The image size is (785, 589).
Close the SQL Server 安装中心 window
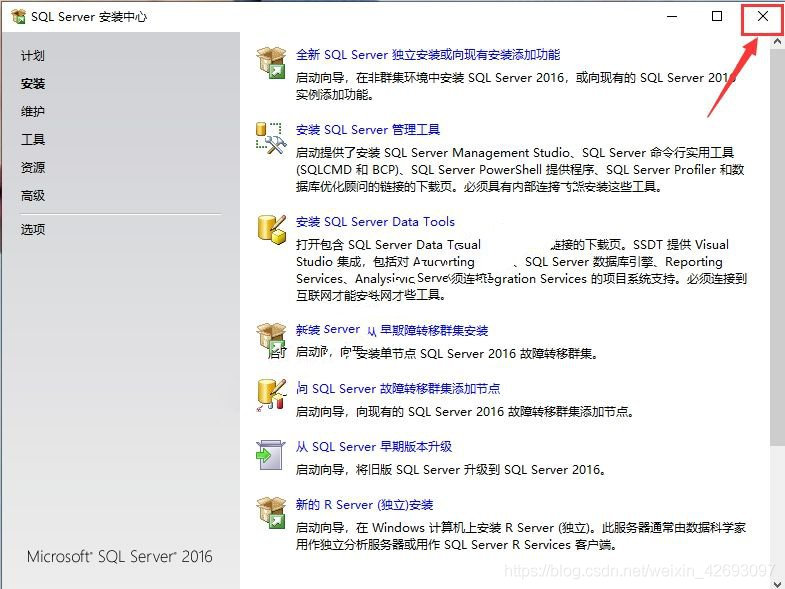coord(762,17)
